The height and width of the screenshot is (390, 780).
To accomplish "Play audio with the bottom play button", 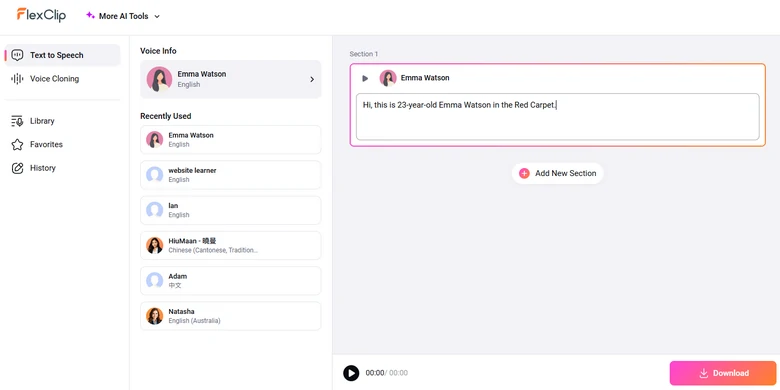I will pyautogui.click(x=351, y=373).
